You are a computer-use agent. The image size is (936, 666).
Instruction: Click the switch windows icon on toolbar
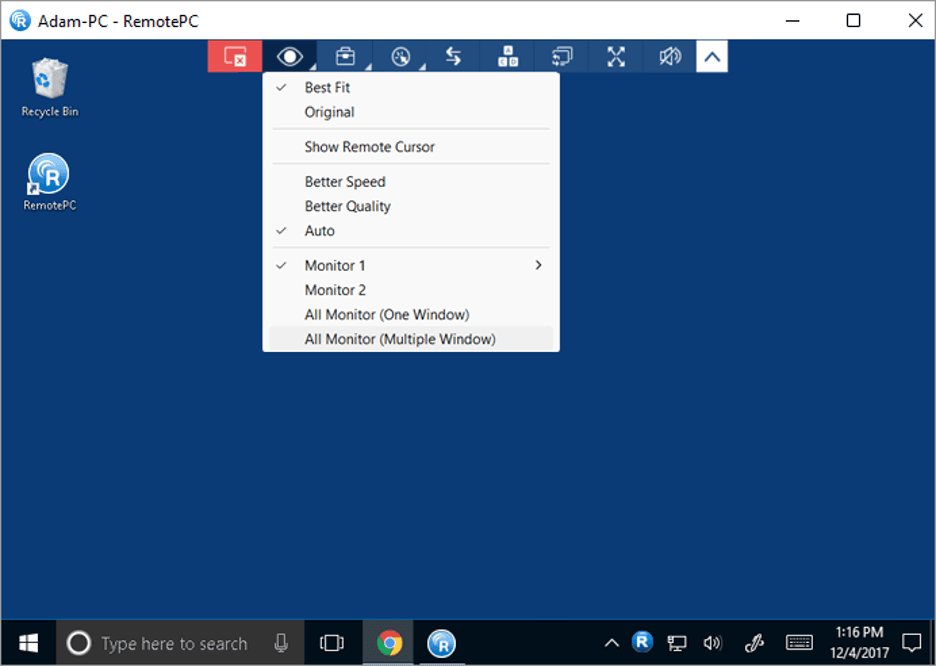[561, 56]
